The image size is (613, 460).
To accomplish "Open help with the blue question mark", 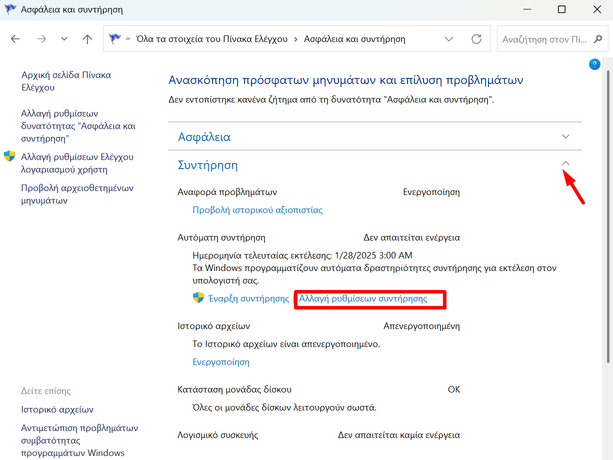I will pos(594,64).
